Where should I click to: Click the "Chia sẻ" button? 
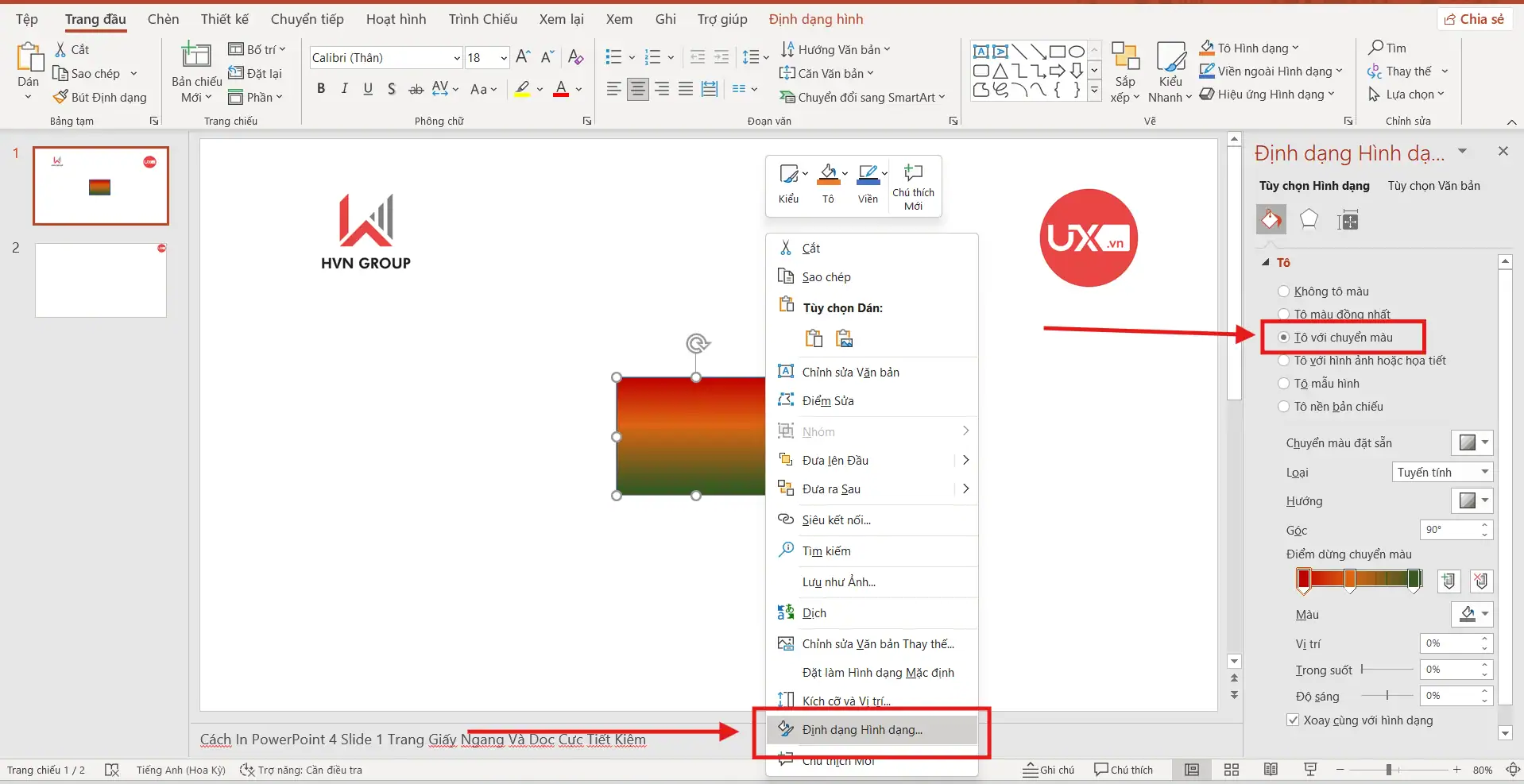point(1474,18)
